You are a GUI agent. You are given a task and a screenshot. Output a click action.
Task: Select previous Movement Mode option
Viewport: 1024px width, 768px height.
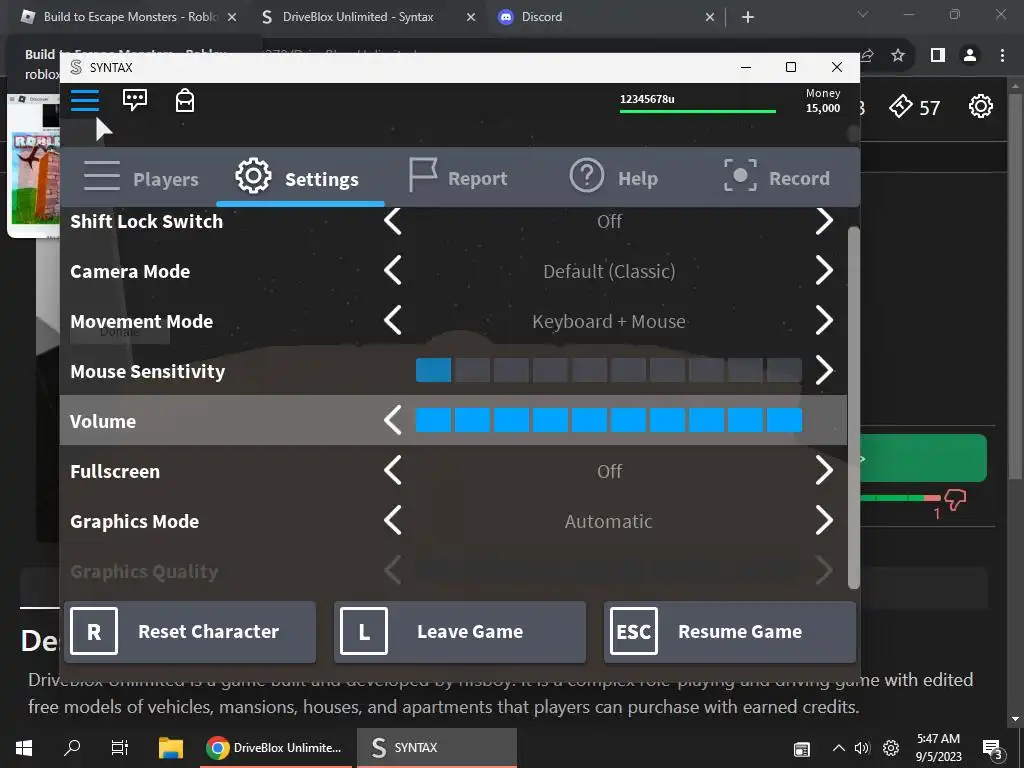[392, 321]
